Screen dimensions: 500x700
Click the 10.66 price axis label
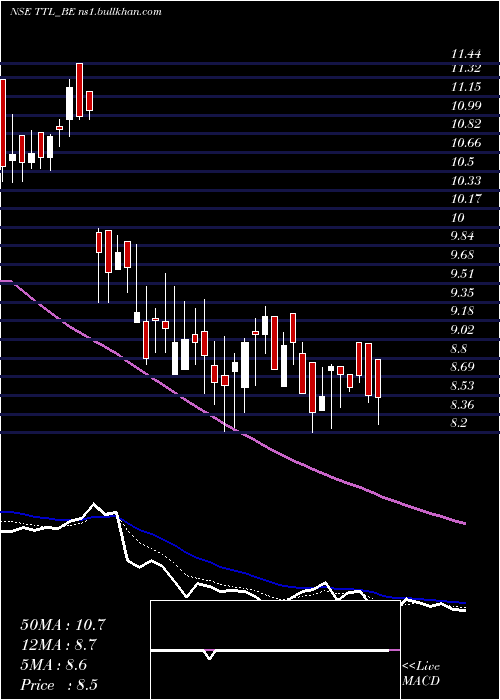point(466,143)
